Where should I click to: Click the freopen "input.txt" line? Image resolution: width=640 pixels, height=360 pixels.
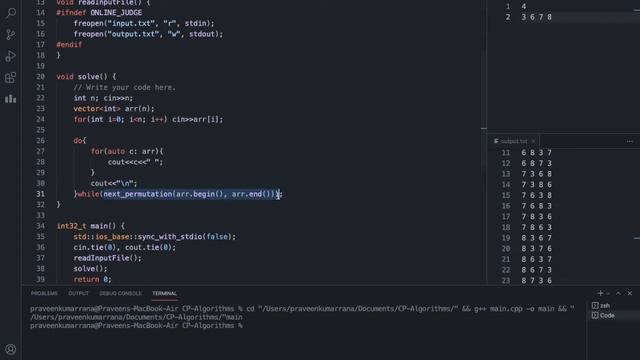[x=144, y=23]
